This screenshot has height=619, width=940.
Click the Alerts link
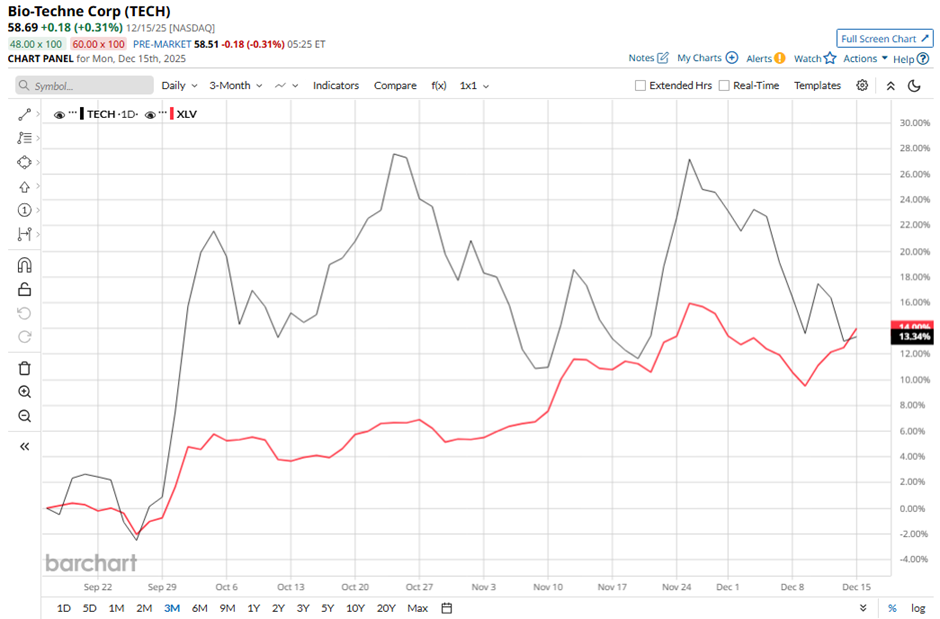759,58
